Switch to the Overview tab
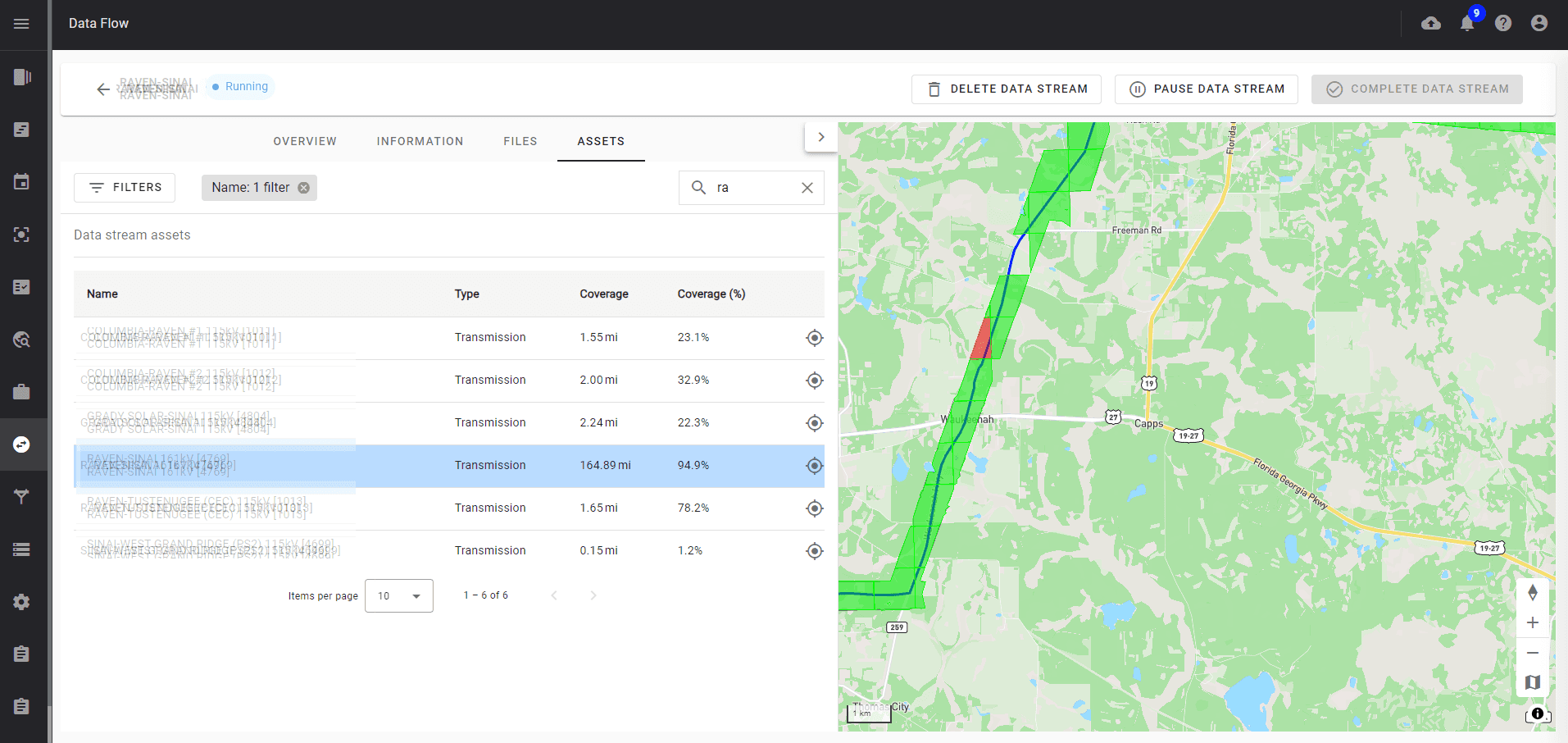1568x743 pixels. (x=305, y=141)
